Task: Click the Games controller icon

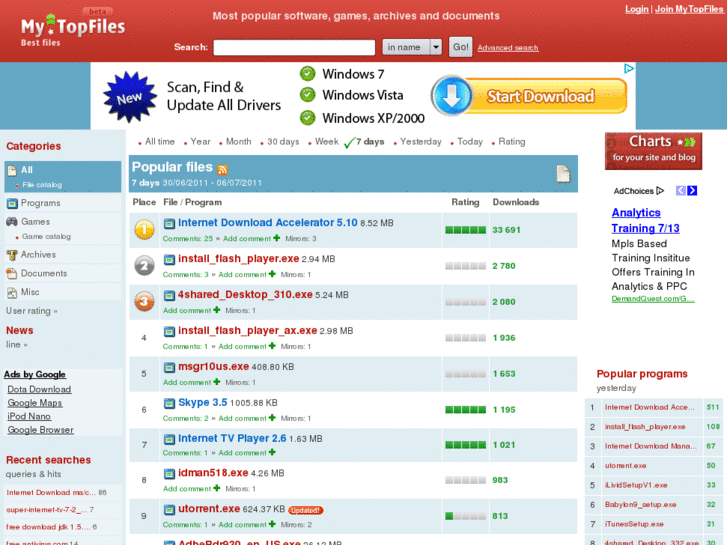Action: tap(12, 221)
